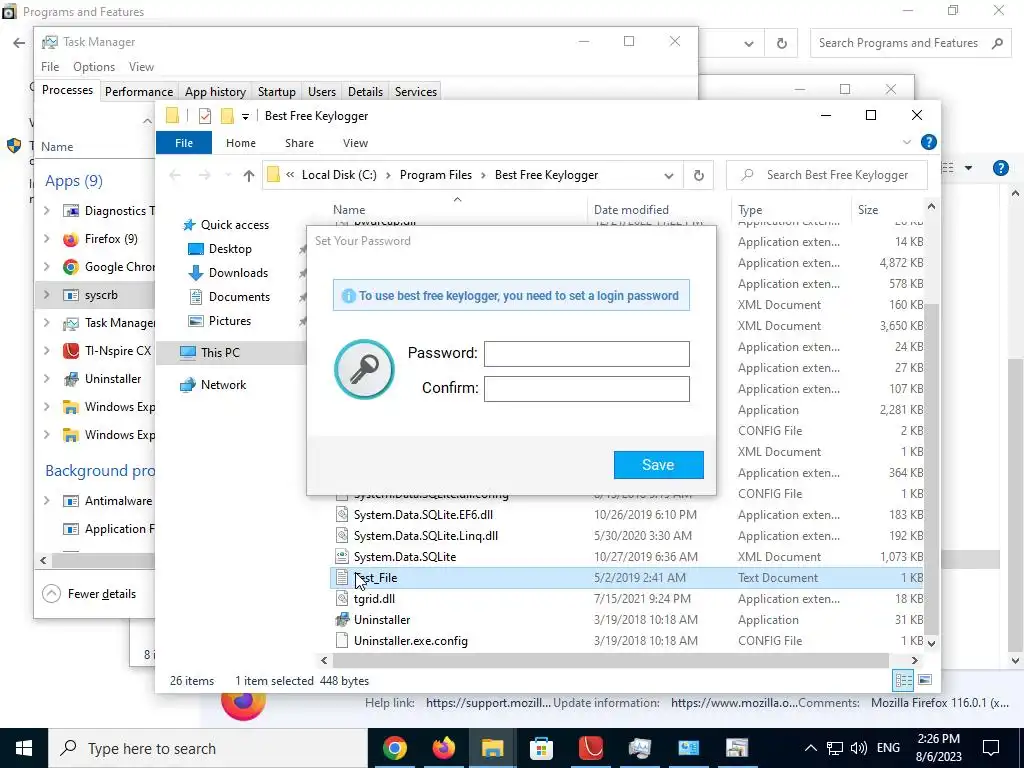Open Firefox support help link
The height and width of the screenshot is (768, 1024).
(x=488, y=703)
